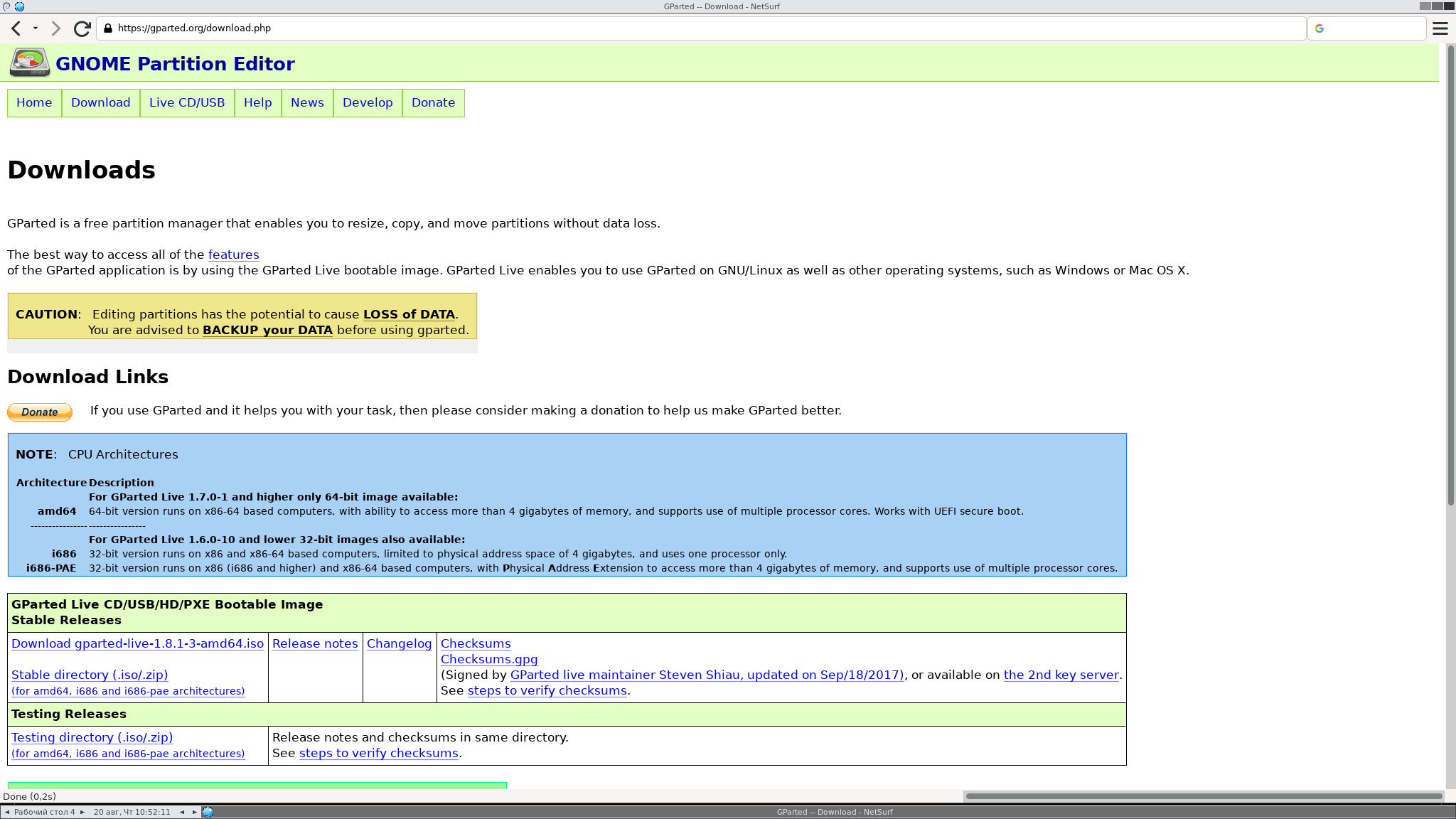Click the taskbar right arrow after the clock
Screen dimensions: 1456x819
pos(194,812)
